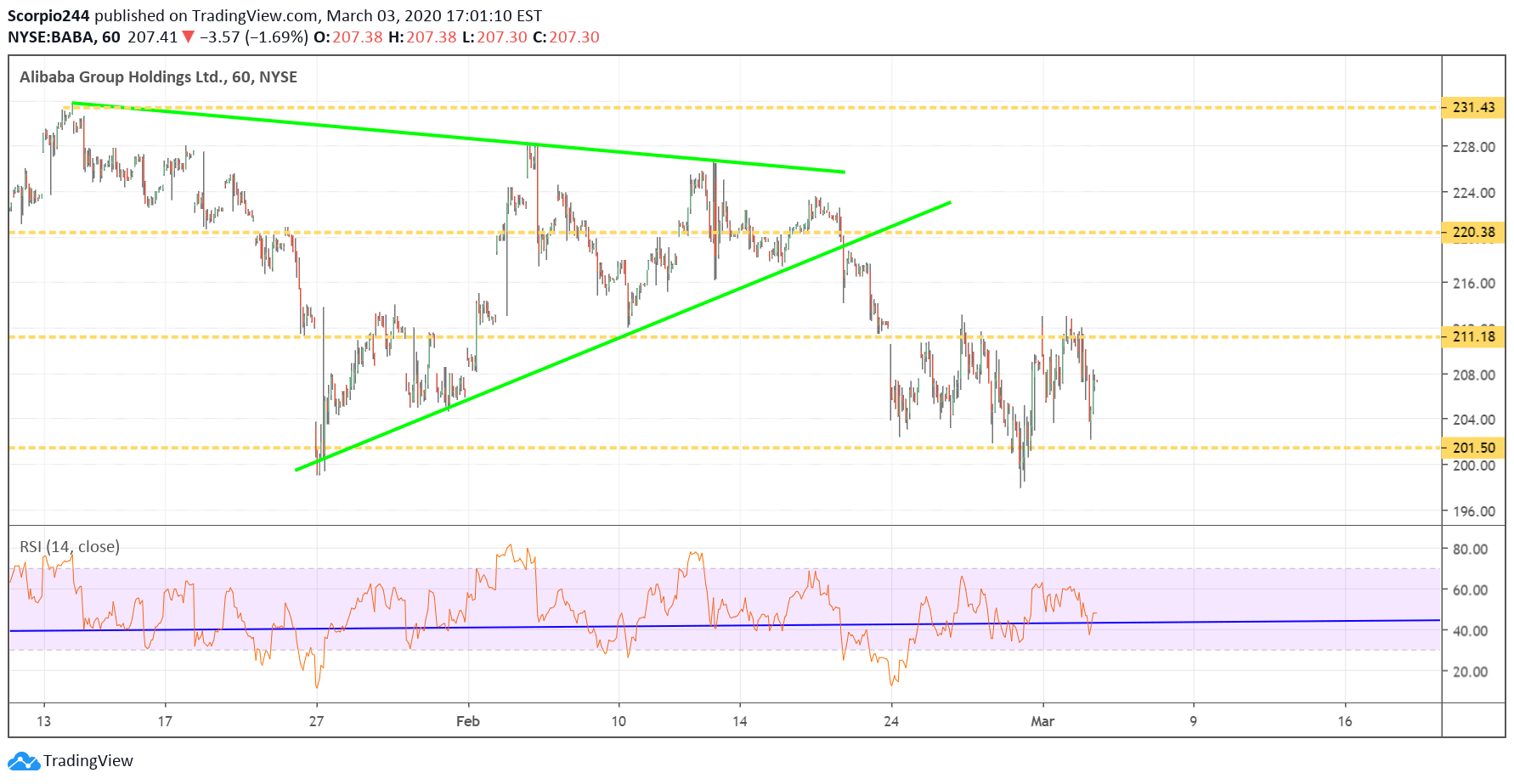Click the 201.50 price level label
The image size is (1514, 784).
[1472, 448]
